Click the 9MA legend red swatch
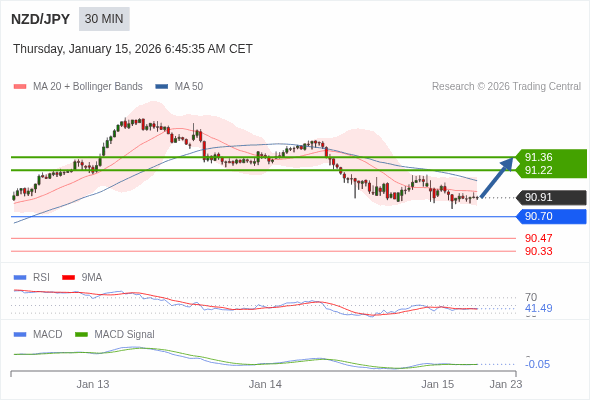The height and width of the screenshot is (400, 590). (68, 278)
